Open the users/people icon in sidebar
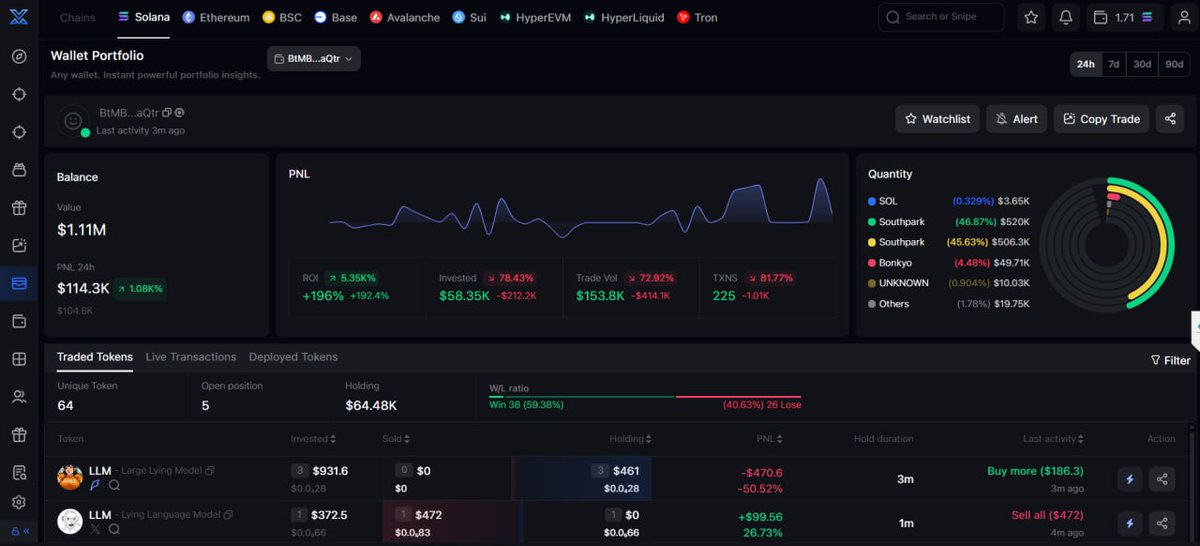This screenshot has width=1200, height=546. click(x=19, y=397)
